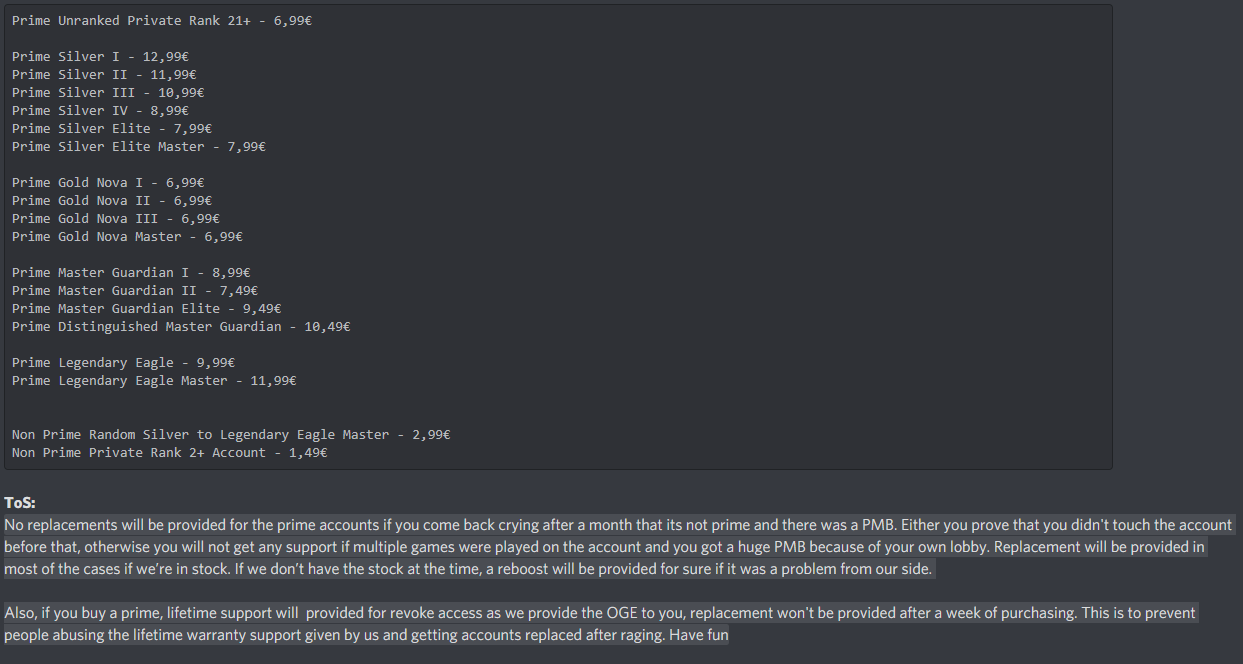Click the bold ToS: heading

(20, 503)
